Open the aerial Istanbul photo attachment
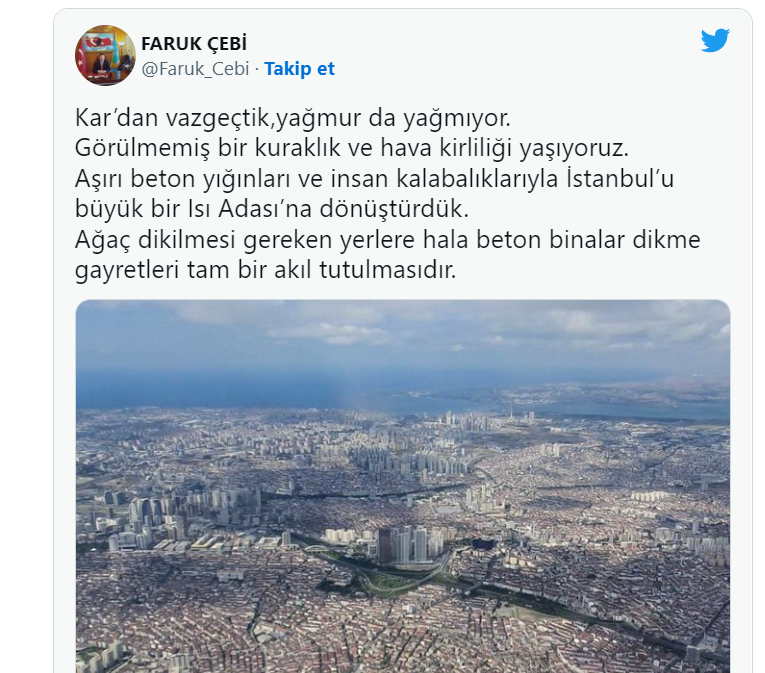This screenshot has height=673, width=765. (403, 486)
